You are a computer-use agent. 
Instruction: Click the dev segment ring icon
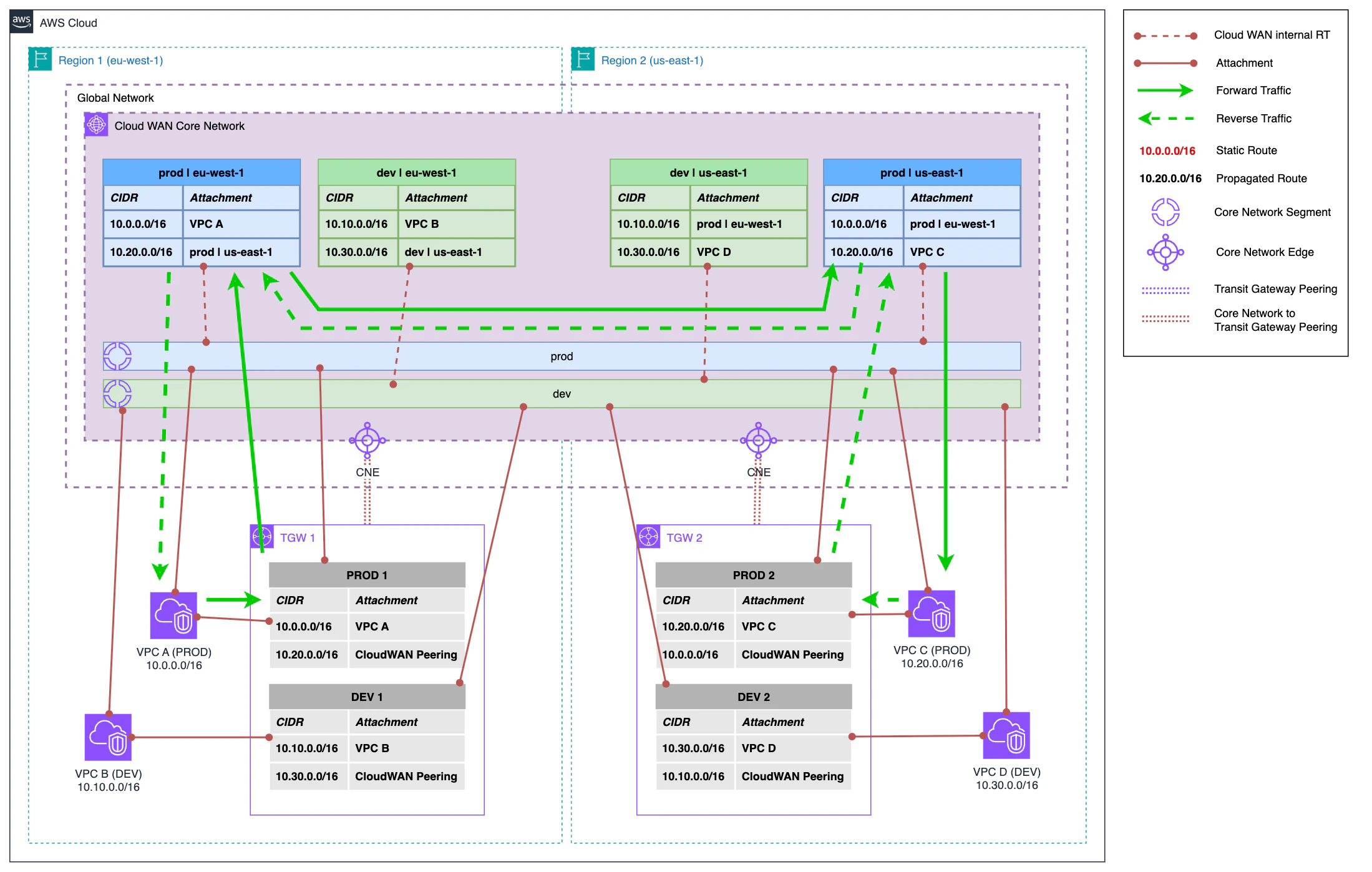pyautogui.click(x=117, y=393)
